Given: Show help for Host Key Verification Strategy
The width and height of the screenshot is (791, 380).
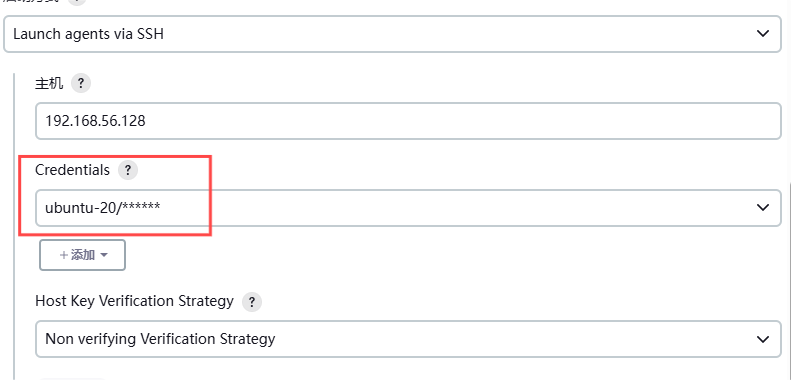Looking at the screenshot, I should (x=252, y=302).
